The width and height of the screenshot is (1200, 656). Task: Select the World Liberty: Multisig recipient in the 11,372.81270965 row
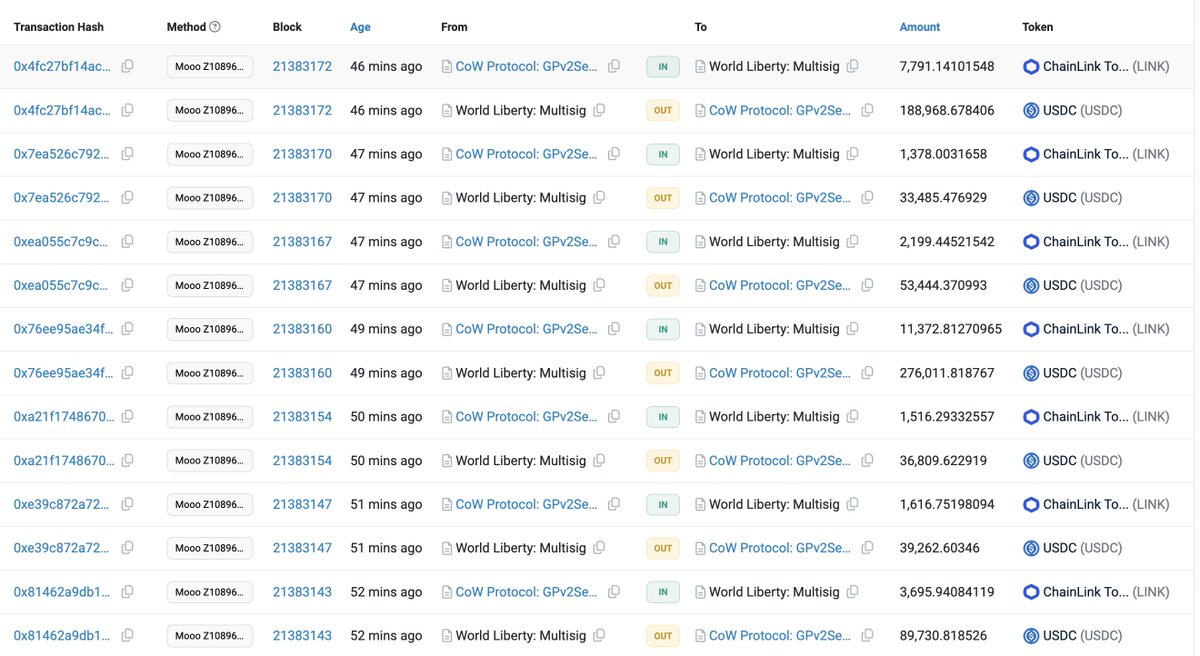(x=774, y=329)
